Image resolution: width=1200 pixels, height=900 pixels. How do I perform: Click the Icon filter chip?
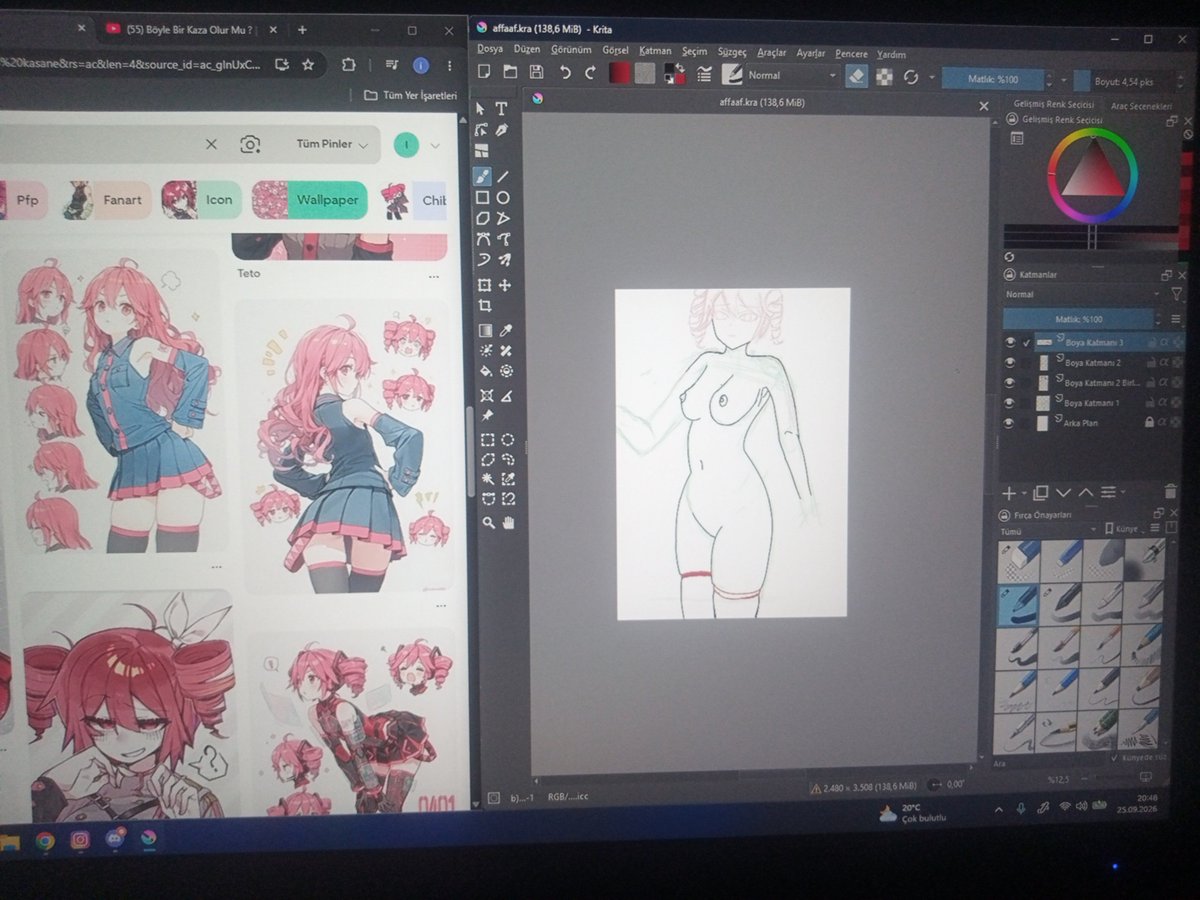coord(202,200)
